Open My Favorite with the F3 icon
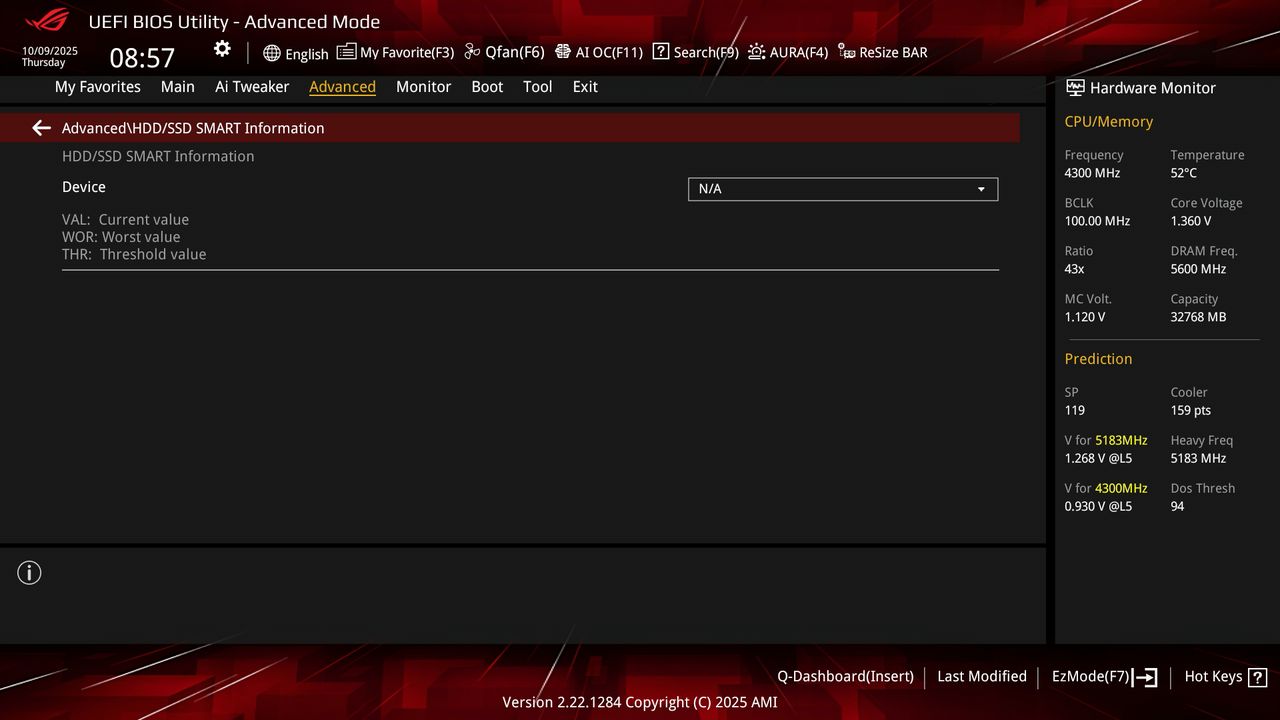Image resolution: width=1280 pixels, height=720 pixels. coord(345,52)
